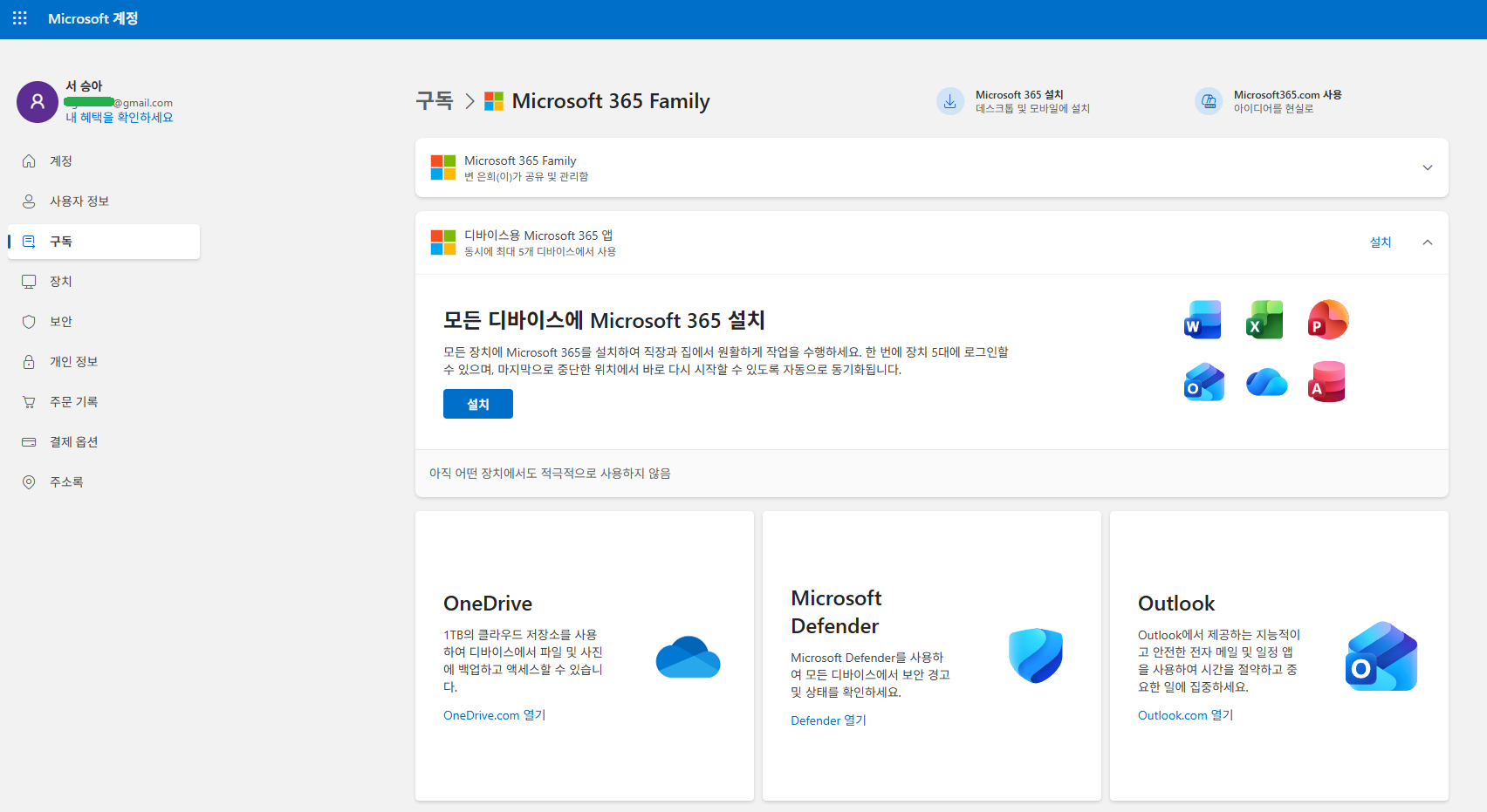The height and width of the screenshot is (812, 1487).
Task: Click the 아직 어떤 장치에서도 적극적으로 사용하지 않음 status text
Action: (x=550, y=474)
